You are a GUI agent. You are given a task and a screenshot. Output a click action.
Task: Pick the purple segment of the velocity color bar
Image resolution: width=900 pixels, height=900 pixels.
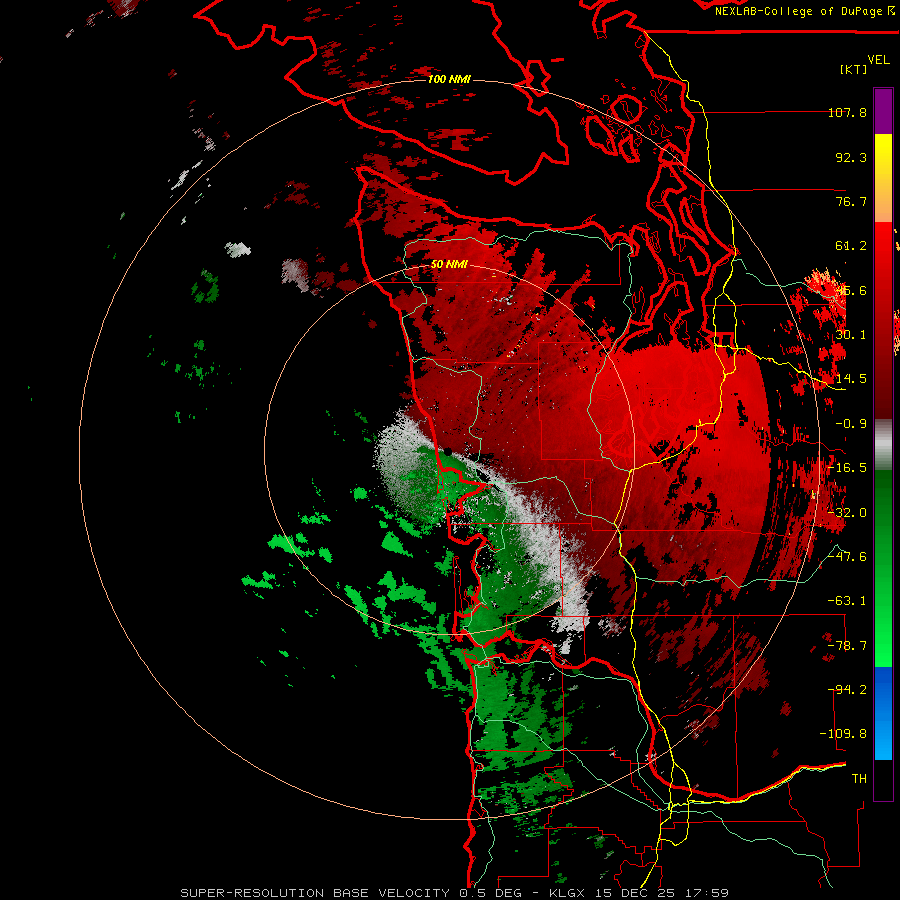click(x=883, y=111)
